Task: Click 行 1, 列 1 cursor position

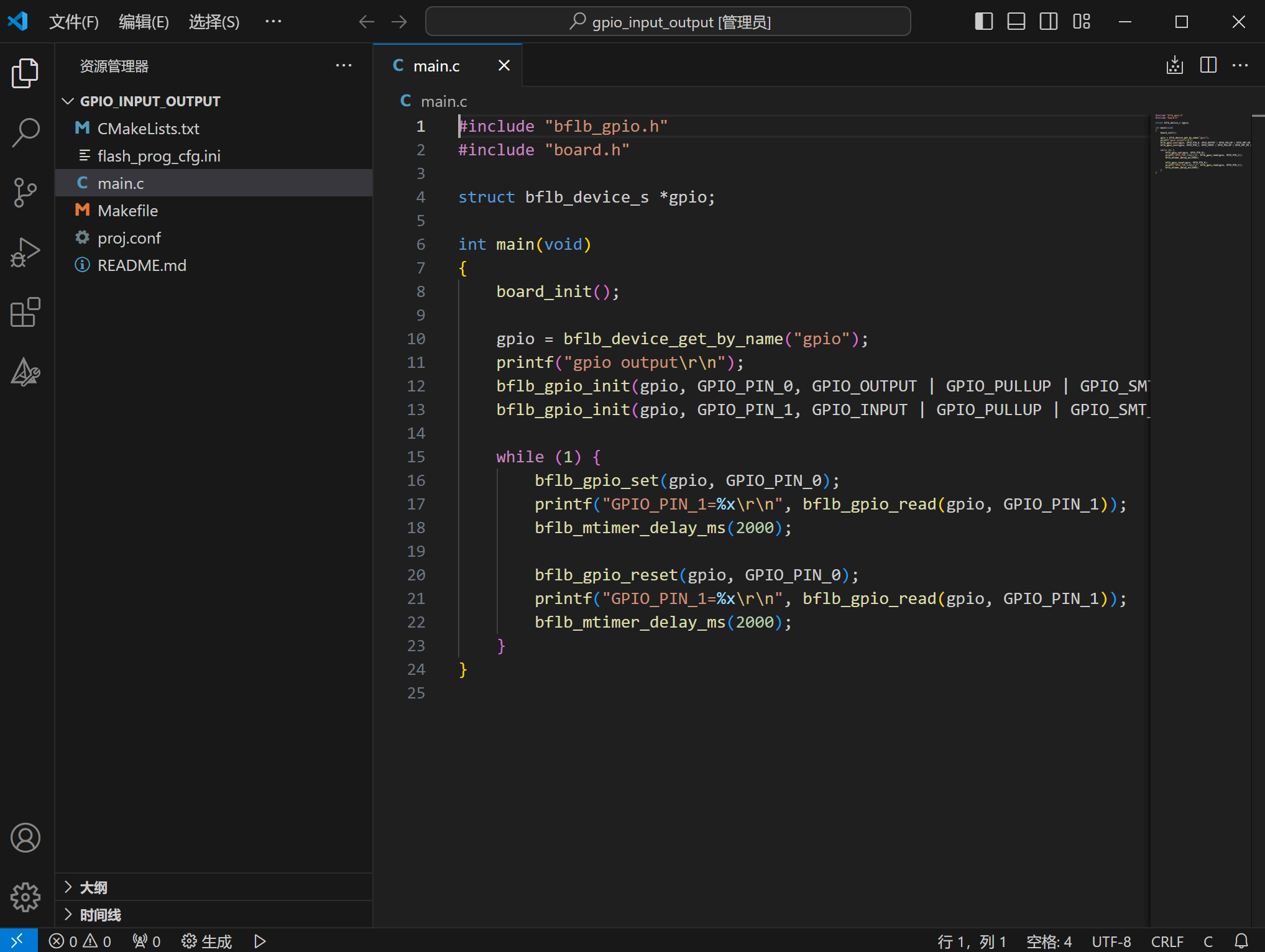Action: click(x=971, y=941)
